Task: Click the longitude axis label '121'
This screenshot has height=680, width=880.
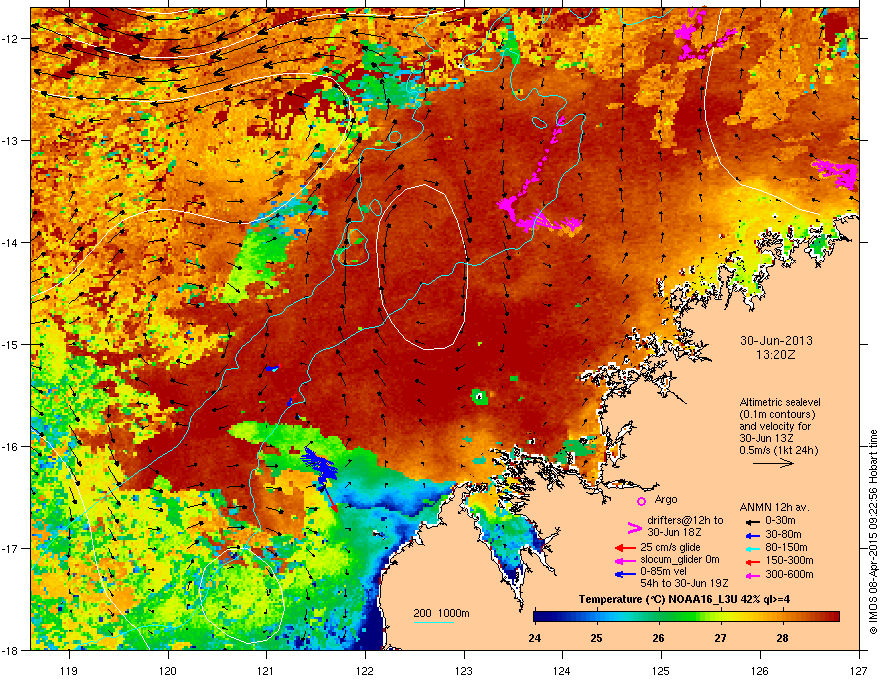Action: pos(266,670)
